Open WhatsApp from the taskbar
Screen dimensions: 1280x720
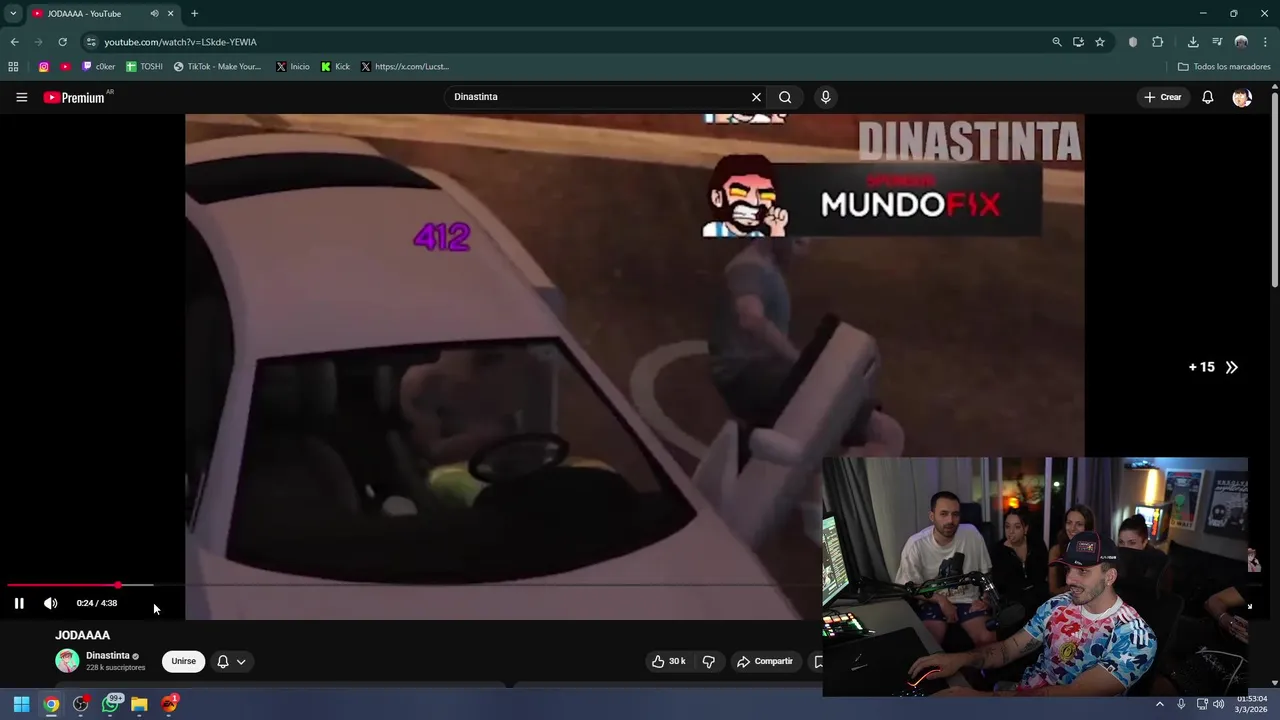pyautogui.click(x=111, y=704)
